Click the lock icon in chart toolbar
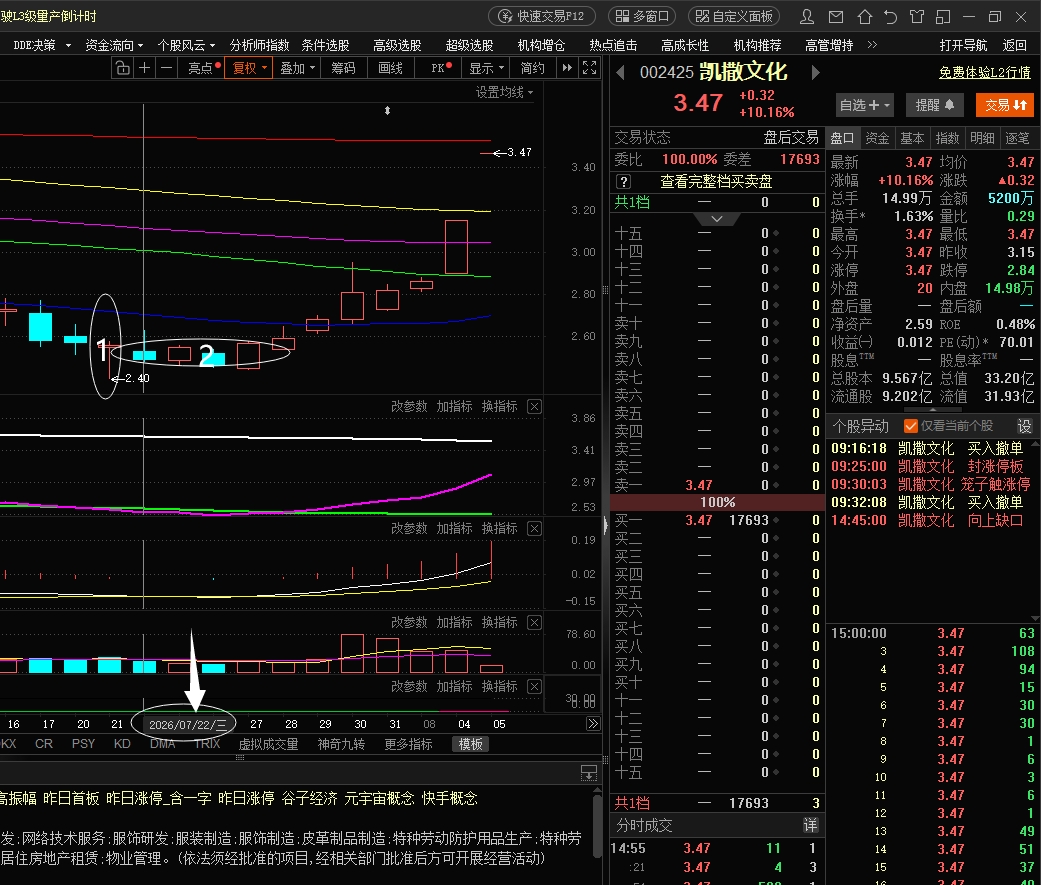Viewport: 1041px width, 885px height. [123, 68]
